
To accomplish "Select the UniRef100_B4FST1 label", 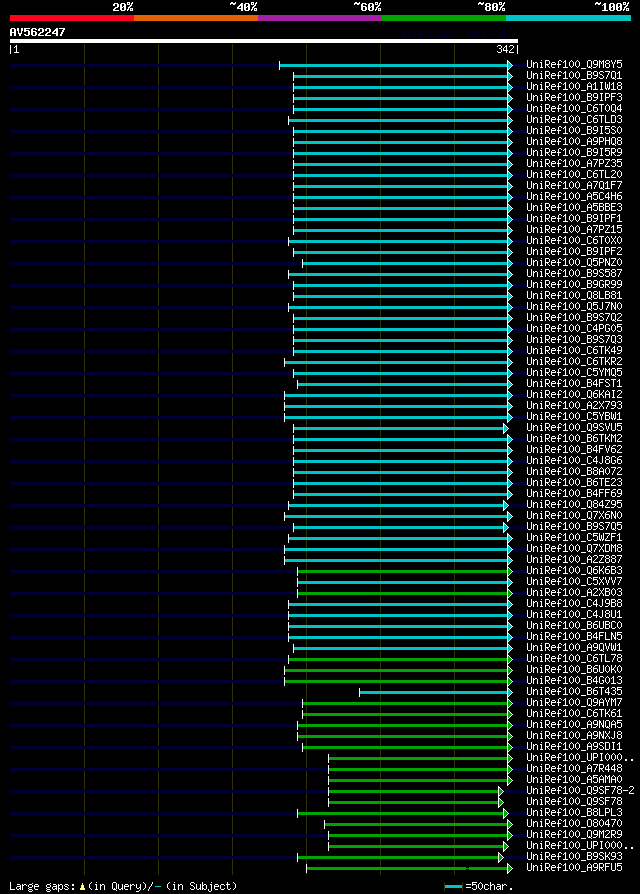I will pyautogui.click(x=574, y=384).
